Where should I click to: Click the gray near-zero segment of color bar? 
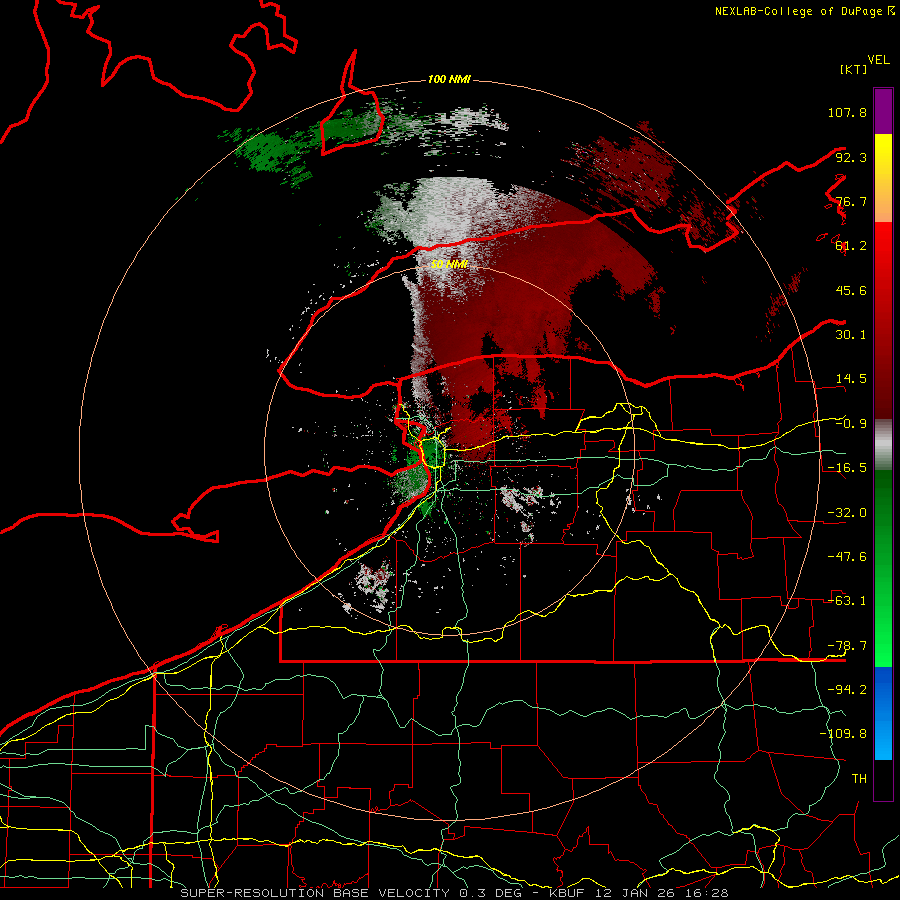[883, 445]
